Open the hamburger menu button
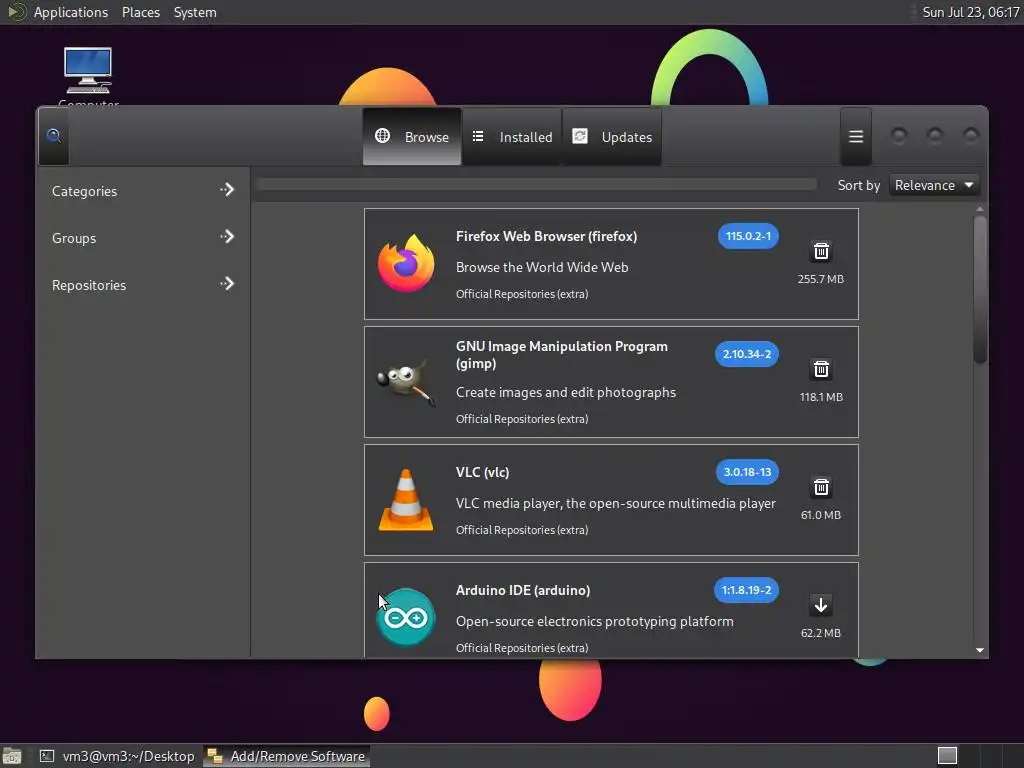Viewport: 1024px width, 768px height. tap(856, 136)
